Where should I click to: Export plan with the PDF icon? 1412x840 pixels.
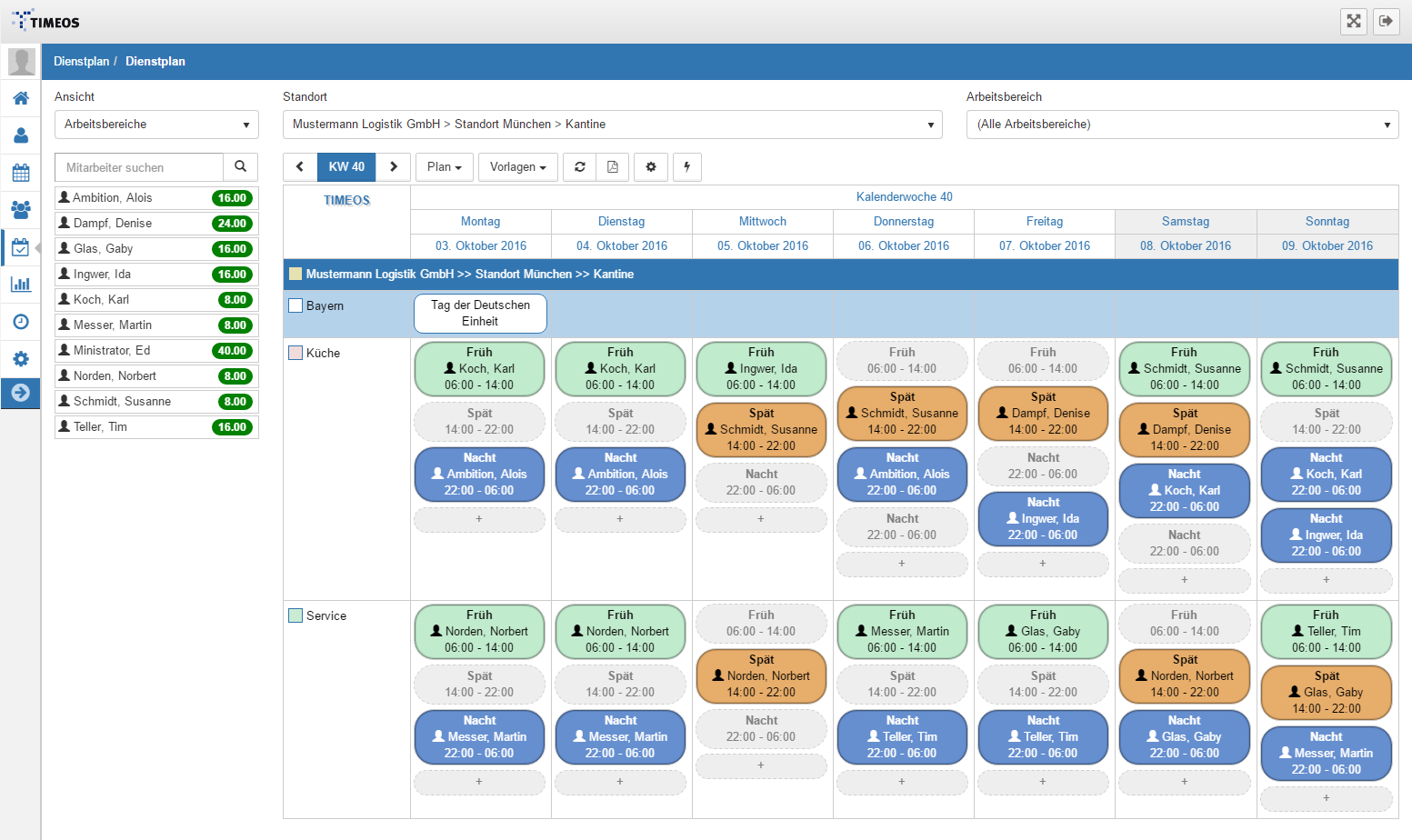613,167
